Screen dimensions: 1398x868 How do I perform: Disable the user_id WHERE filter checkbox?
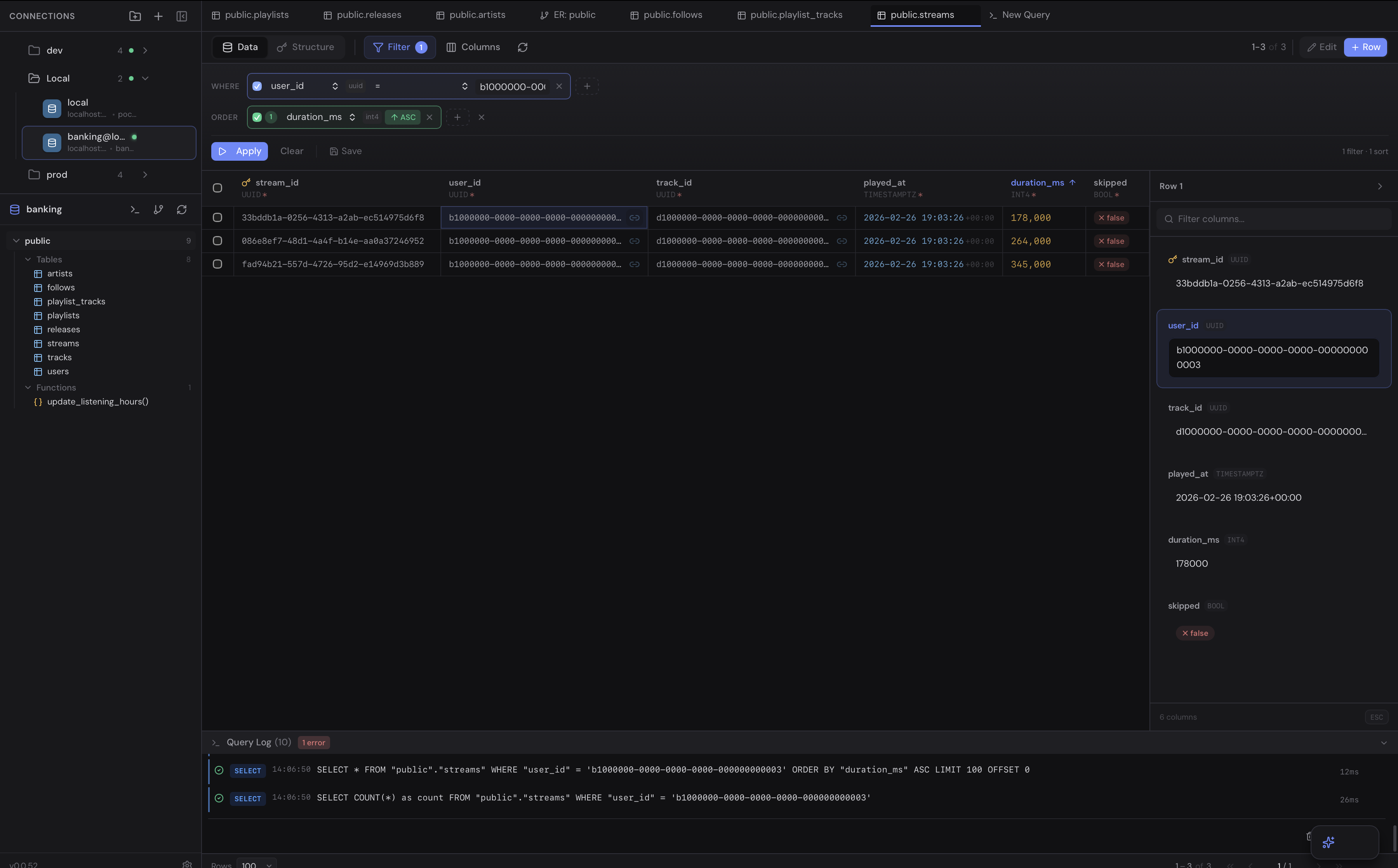point(257,86)
